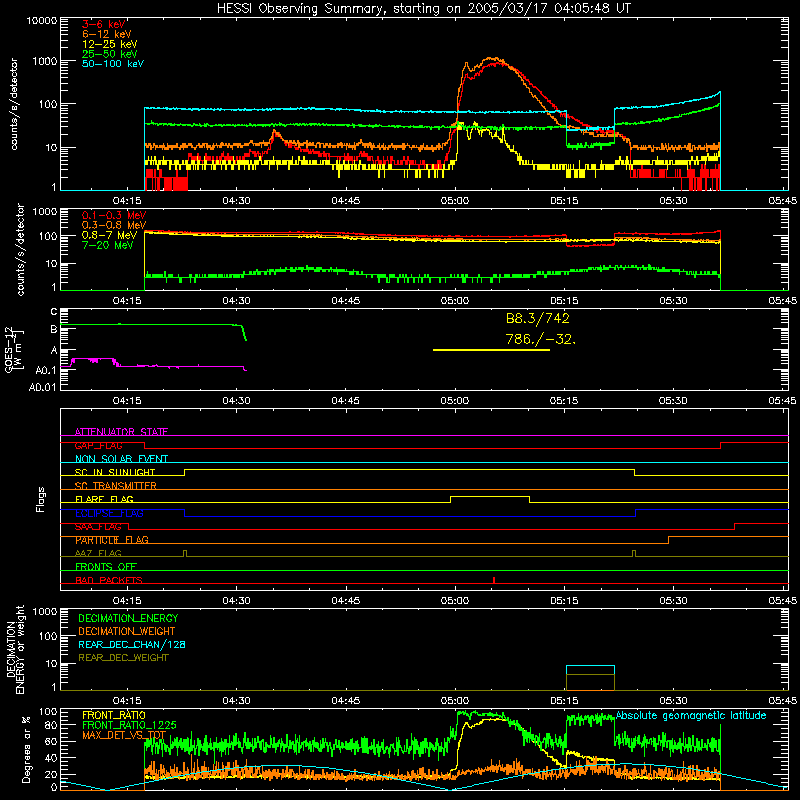The image size is (800, 800).
Task: Click the DECIMATION_ENERGY legend label
Action: pyautogui.click(x=128, y=618)
